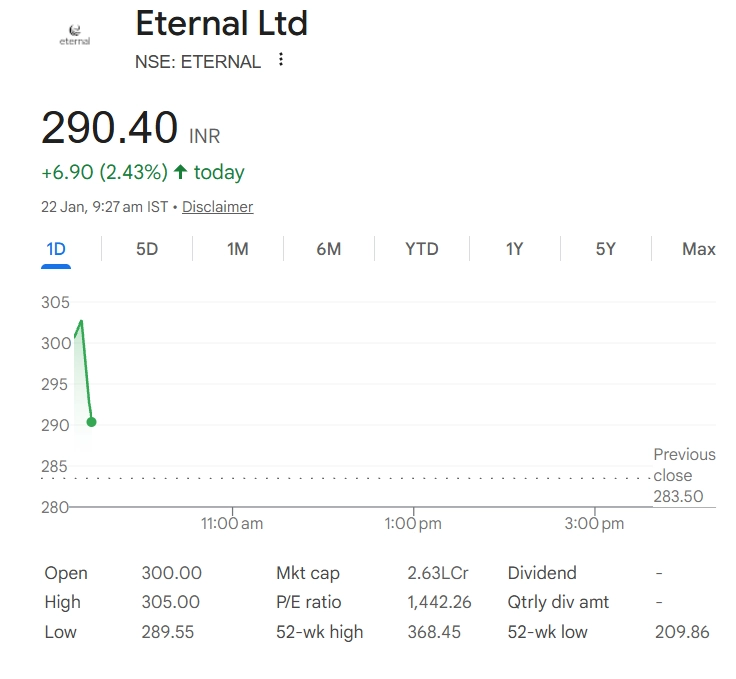Image resolution: width=736 pixels, height=679 pixels.
Task: Click the green current price dot
Action: click(x=91, y=422)
